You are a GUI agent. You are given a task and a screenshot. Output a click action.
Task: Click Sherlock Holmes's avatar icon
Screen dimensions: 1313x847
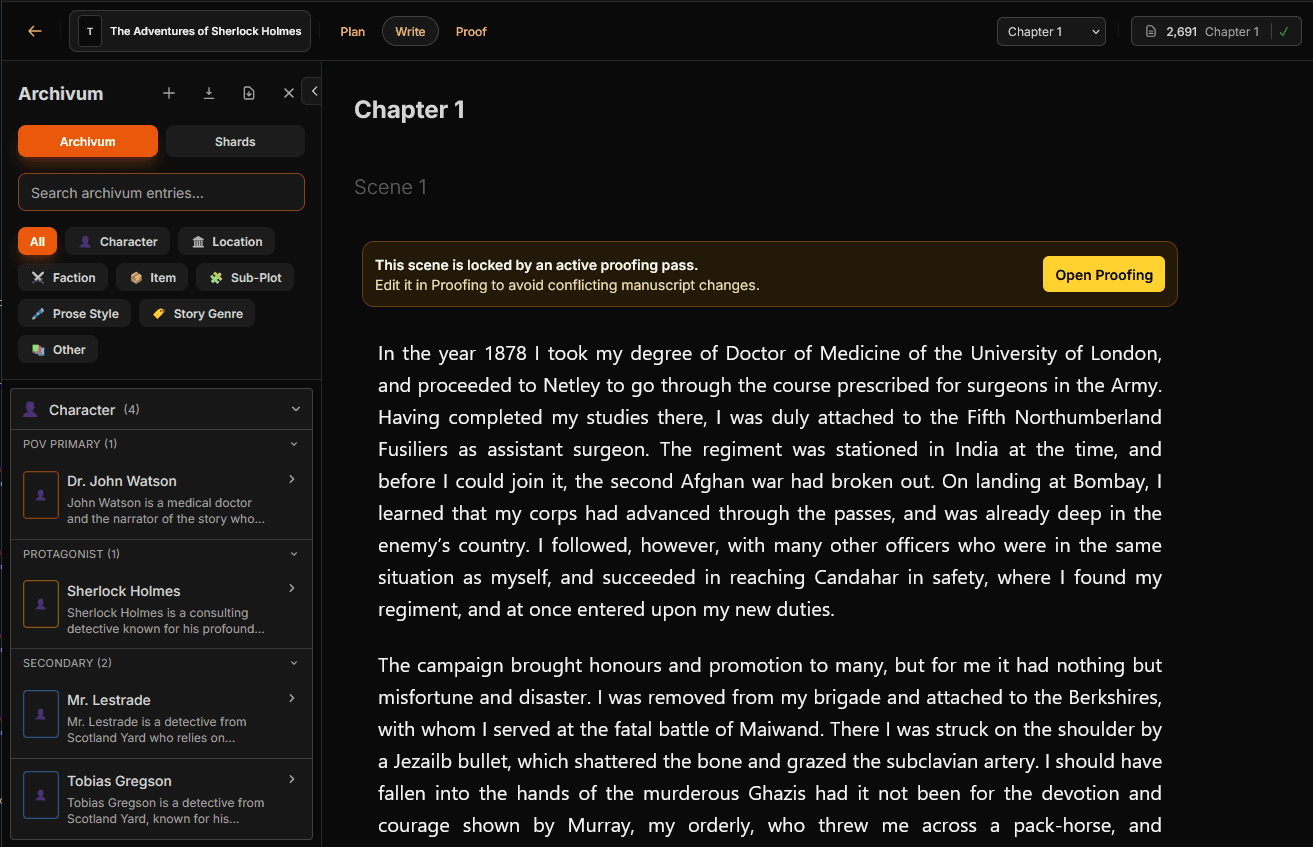click(41, 604)
